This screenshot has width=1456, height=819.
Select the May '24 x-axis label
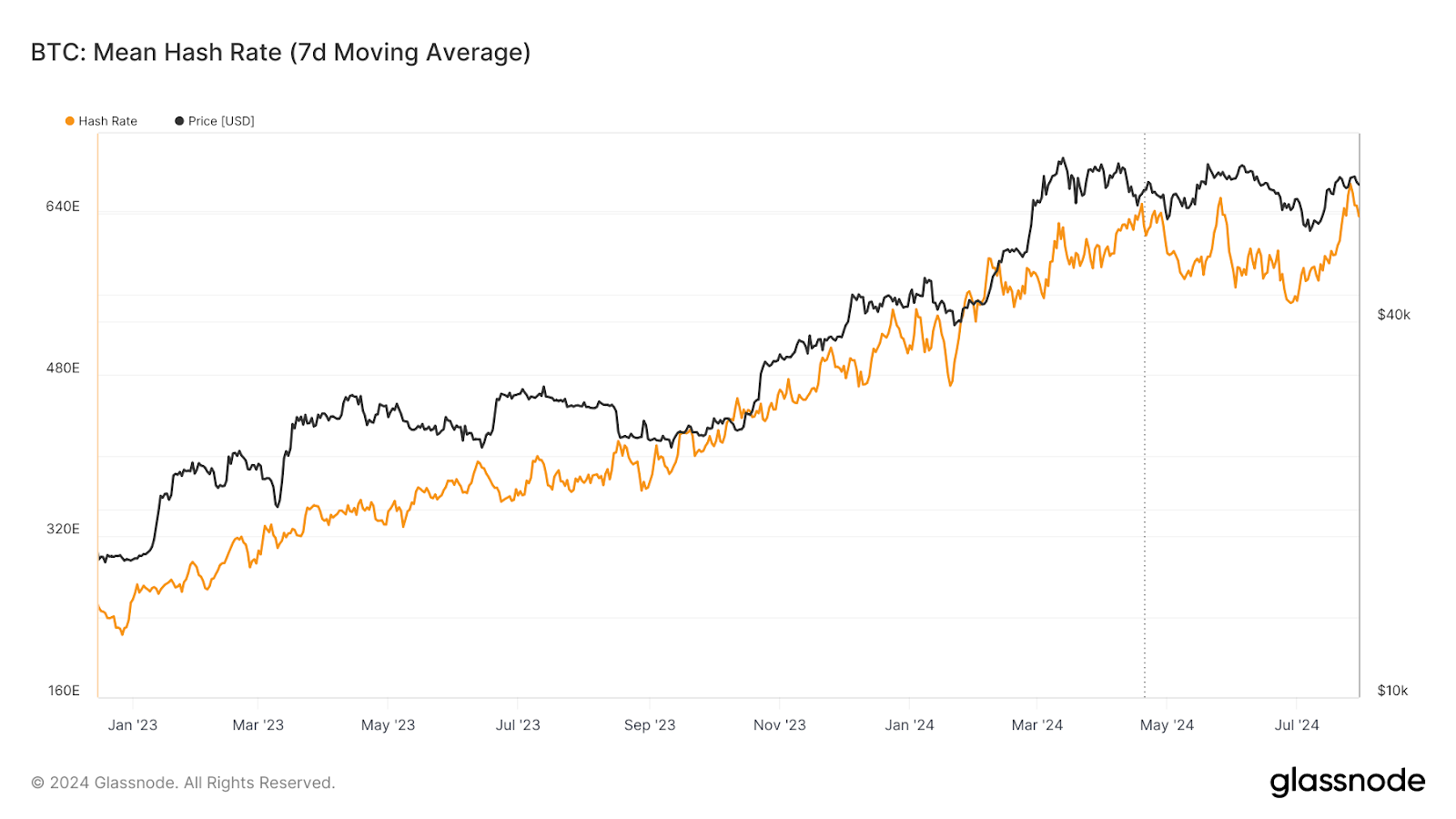[1167, 725]
